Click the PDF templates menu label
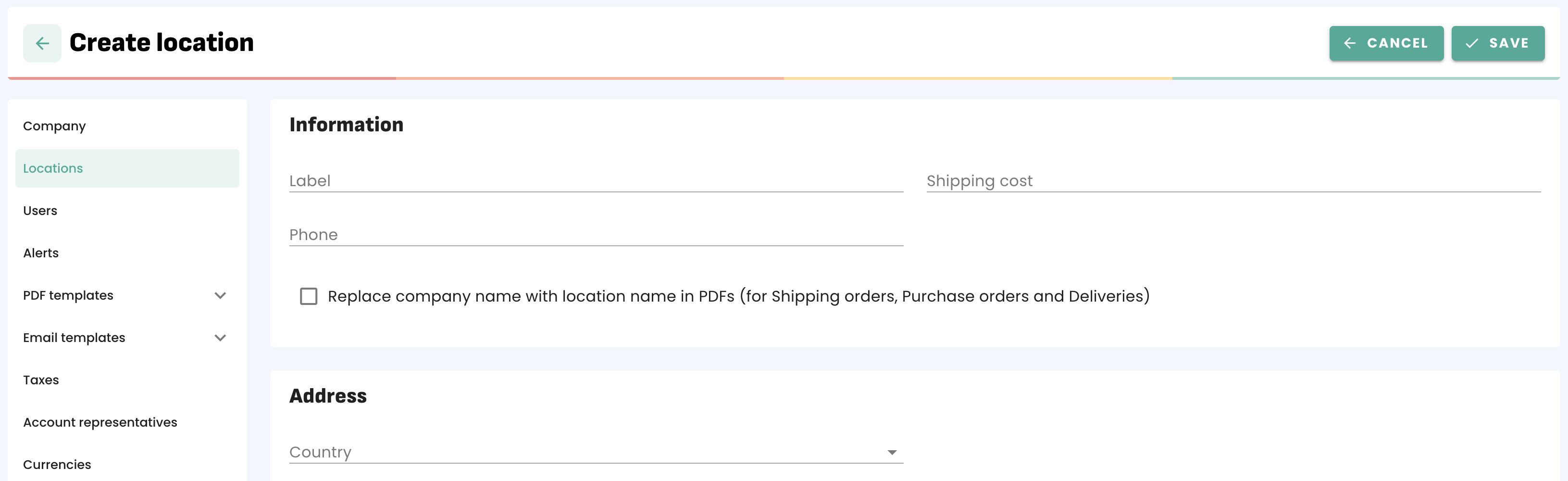 coord(68,296)
